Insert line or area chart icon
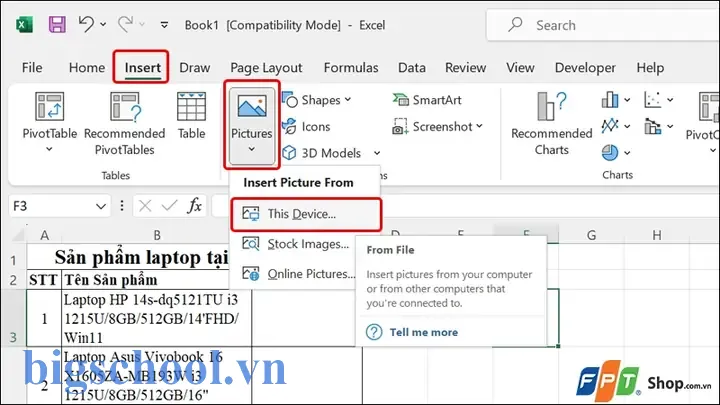This screenshot has height=405, width=720. click(610, 125)
